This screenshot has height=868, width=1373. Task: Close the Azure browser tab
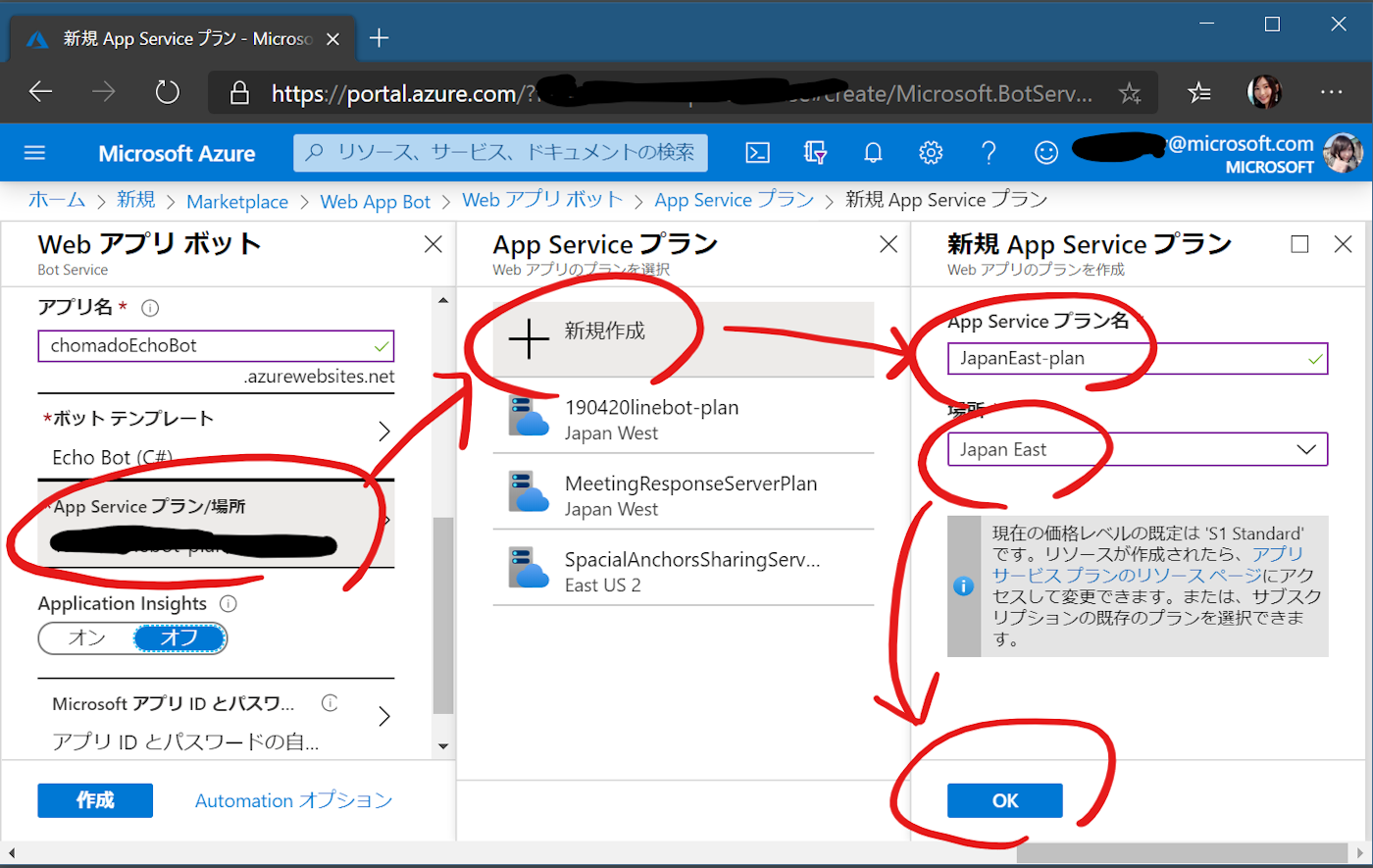(332, 39)
